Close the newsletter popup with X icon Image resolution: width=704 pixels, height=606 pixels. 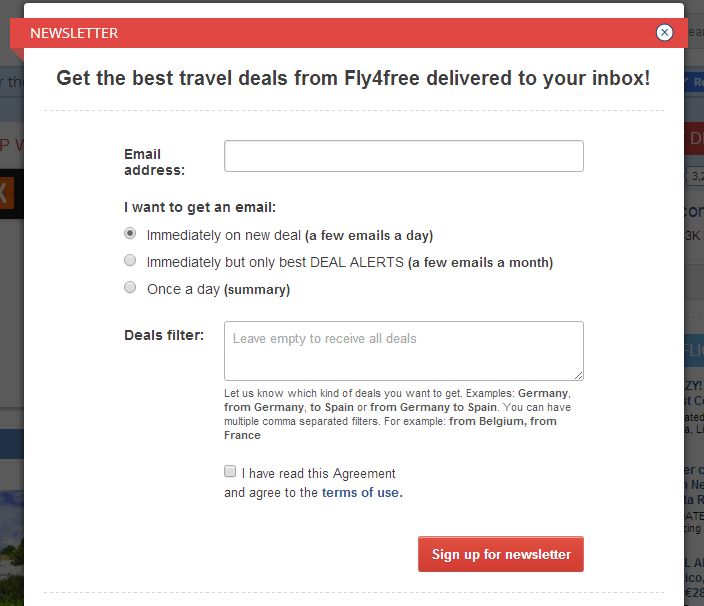point(665,32)
